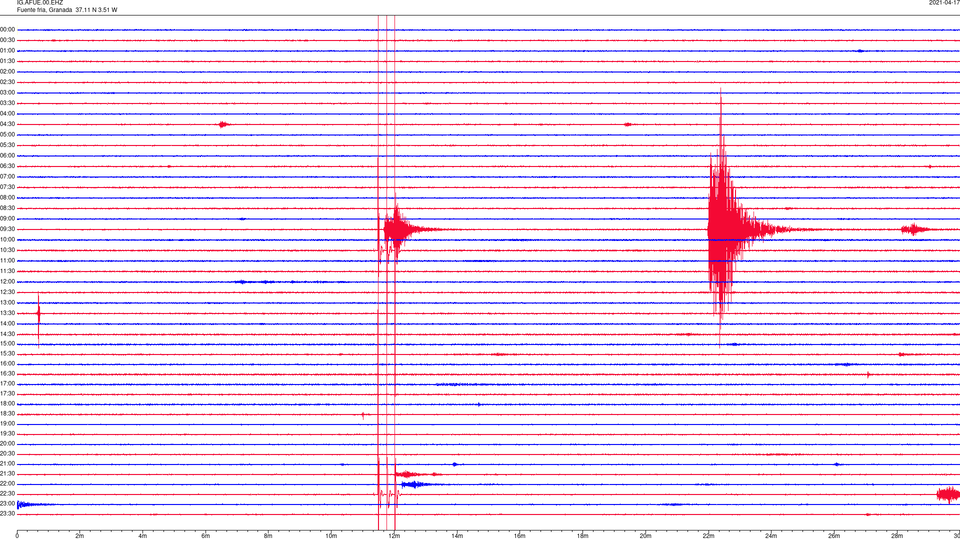Select the 06:30 time label
This screenshot has height=540, width=960.
point(7,166)
